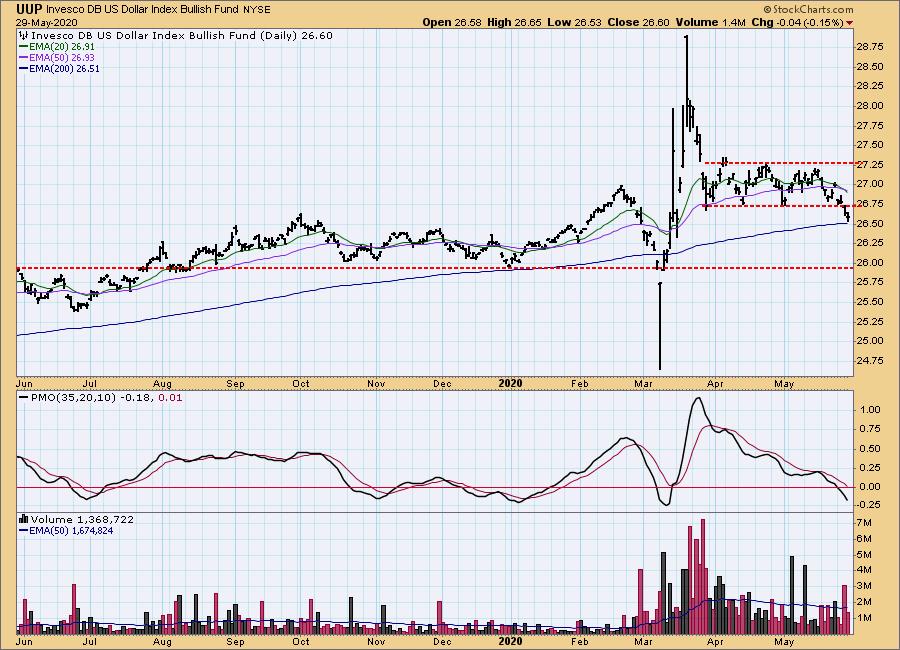Click the red down arrow beside Chg

click(x=849, y=23)
